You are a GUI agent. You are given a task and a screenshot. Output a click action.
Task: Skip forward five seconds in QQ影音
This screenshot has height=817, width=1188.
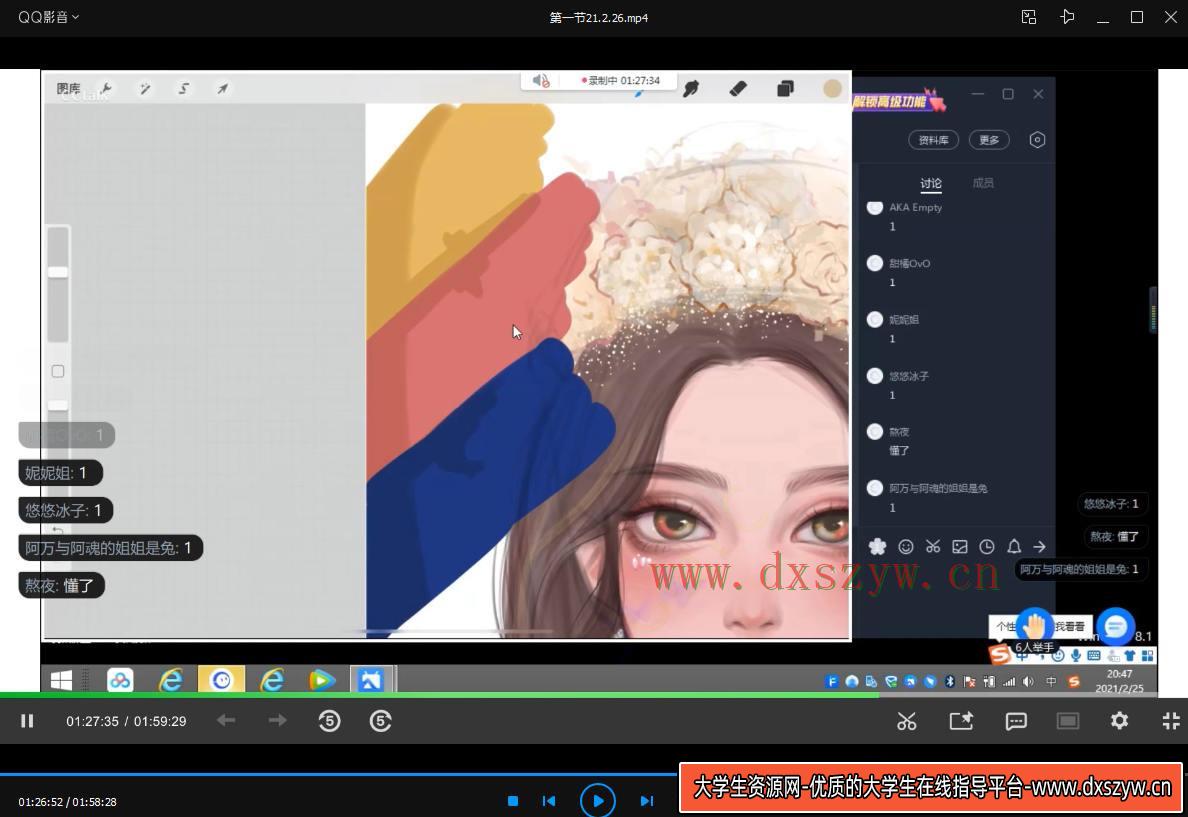pos(380,721)
